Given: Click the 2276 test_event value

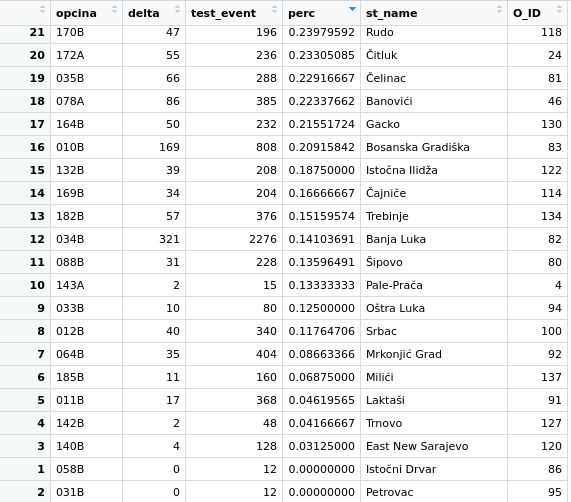Looking at the screenshot, I should click(x=263, y=239).
